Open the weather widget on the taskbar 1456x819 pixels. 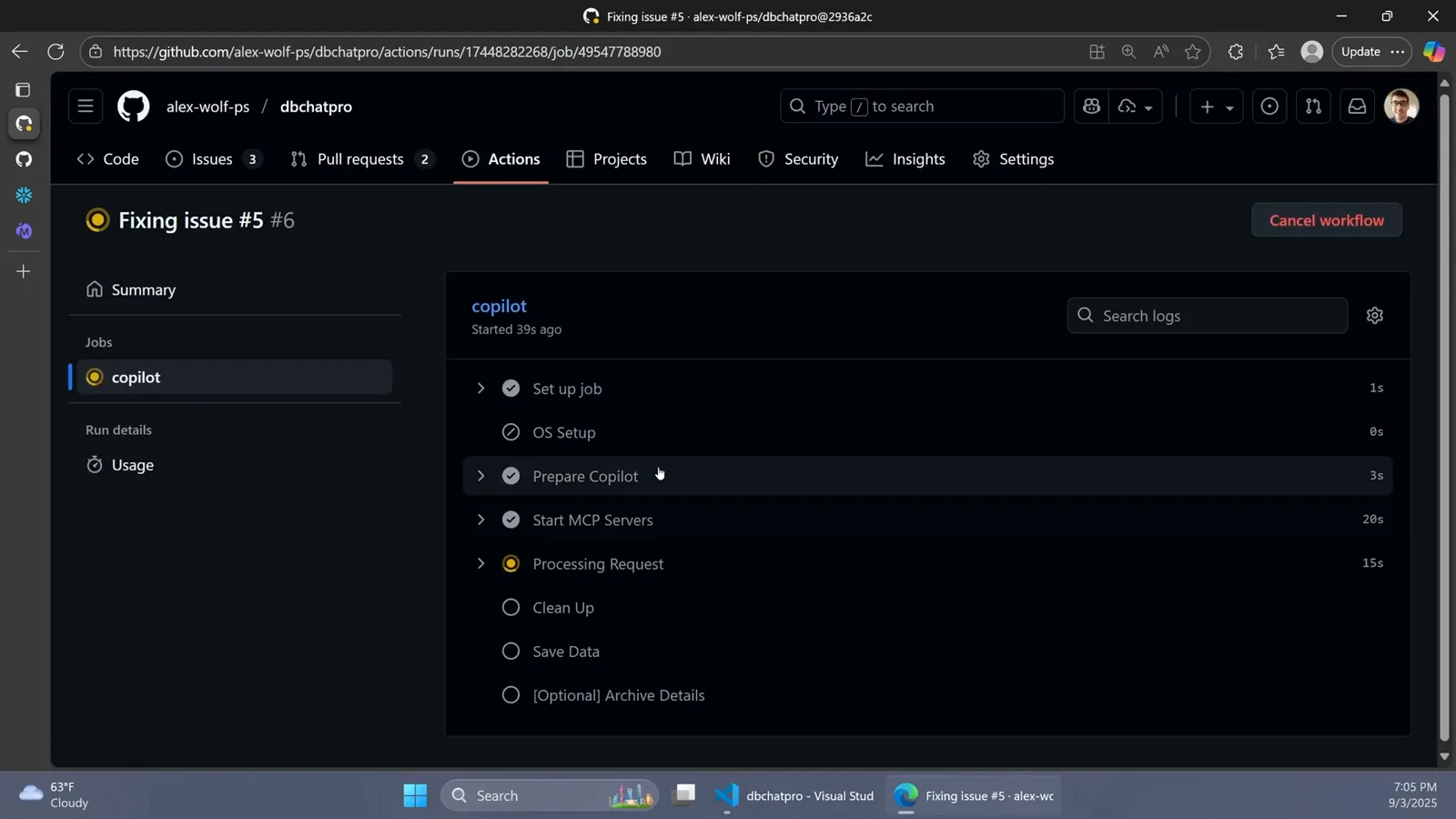tap(55, 795)
